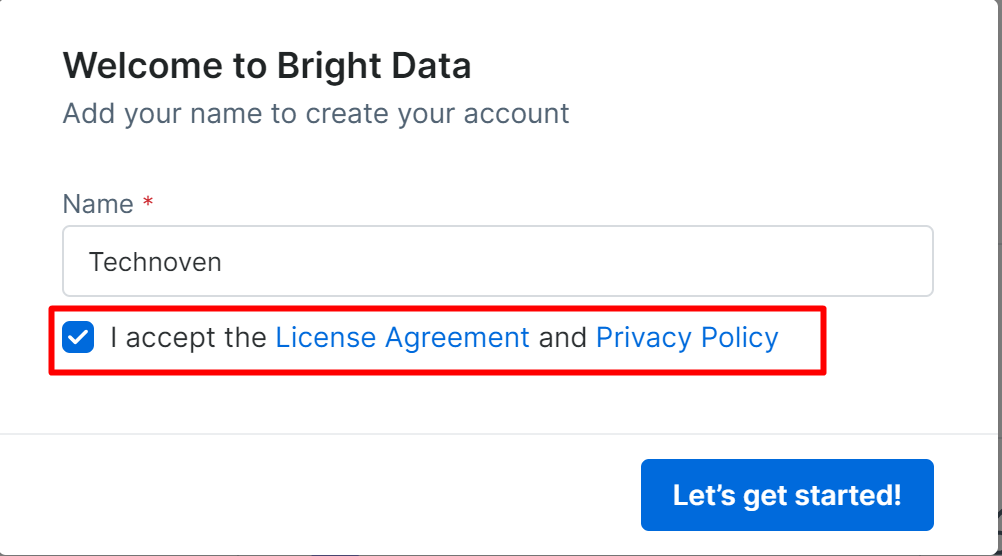1002x556 pixels.
Task: Open the License Agreement link
Action: pyautogui.click(x=402, y=338)
